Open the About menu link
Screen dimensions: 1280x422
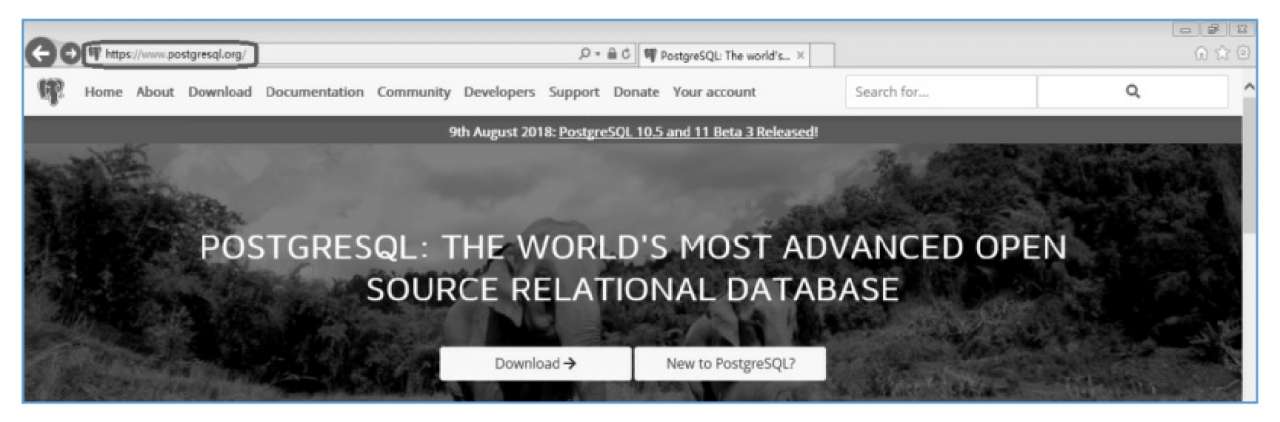pyautogui.click(x=155, y=92)
